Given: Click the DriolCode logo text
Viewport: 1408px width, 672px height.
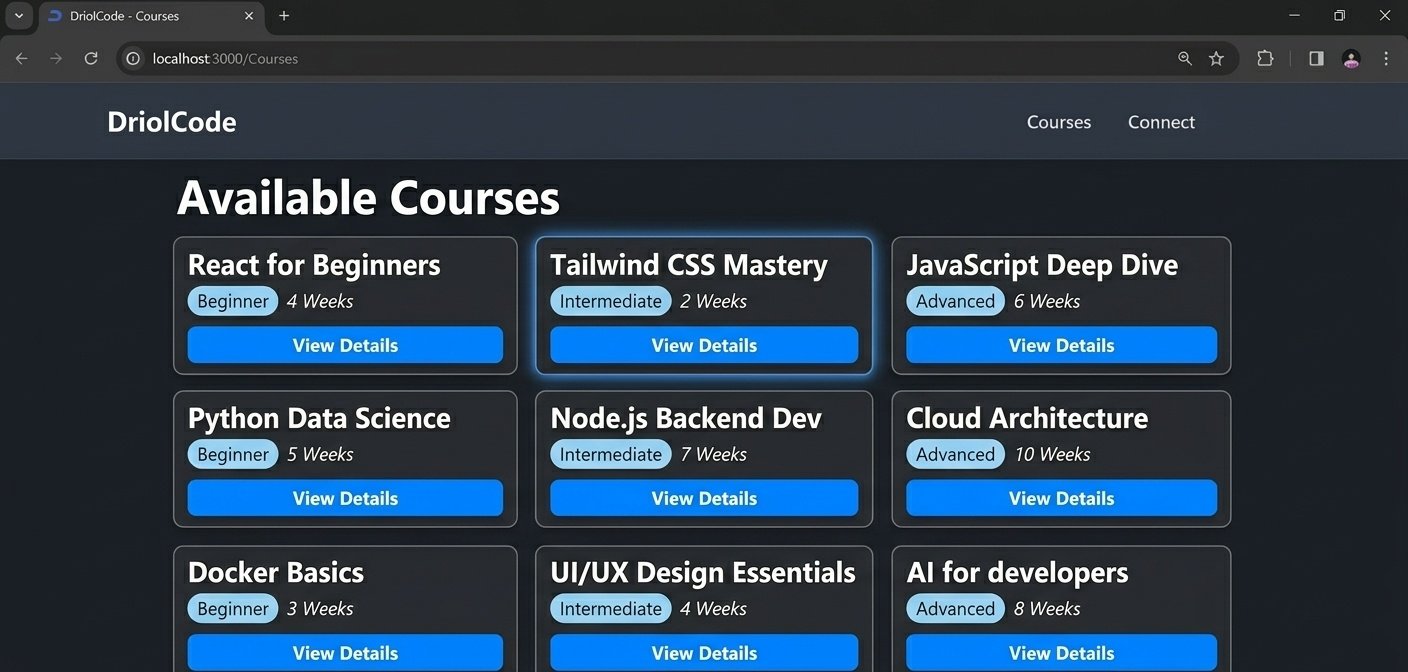Looking at the screenshot, I should tap(172, 122).
